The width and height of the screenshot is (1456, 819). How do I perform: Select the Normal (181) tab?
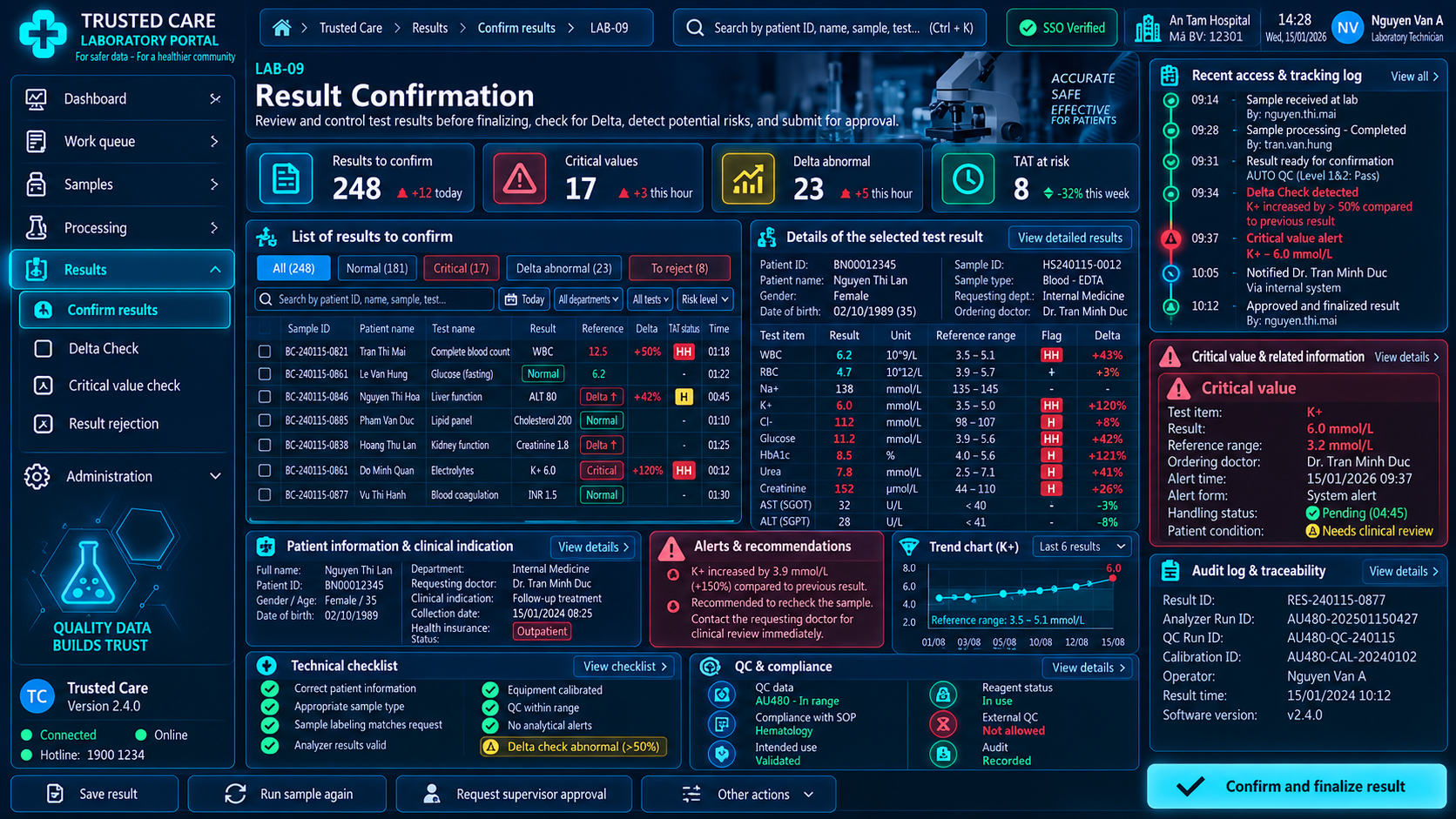tap(377, 268)
